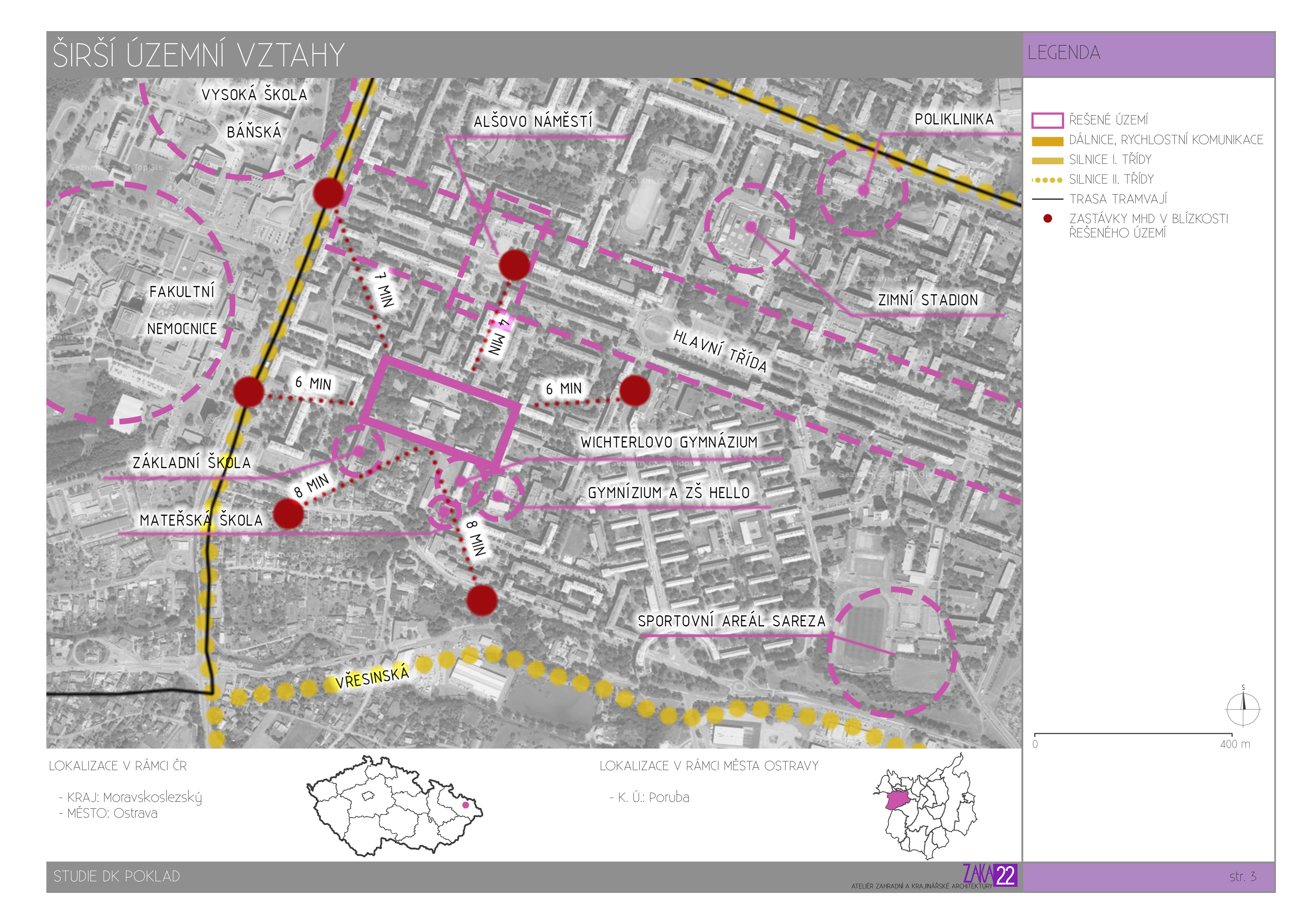1307x924 pixels.
Task: Click the red ZASTÁVKY MHD legend dot
Action: [x=1047, y=218]
